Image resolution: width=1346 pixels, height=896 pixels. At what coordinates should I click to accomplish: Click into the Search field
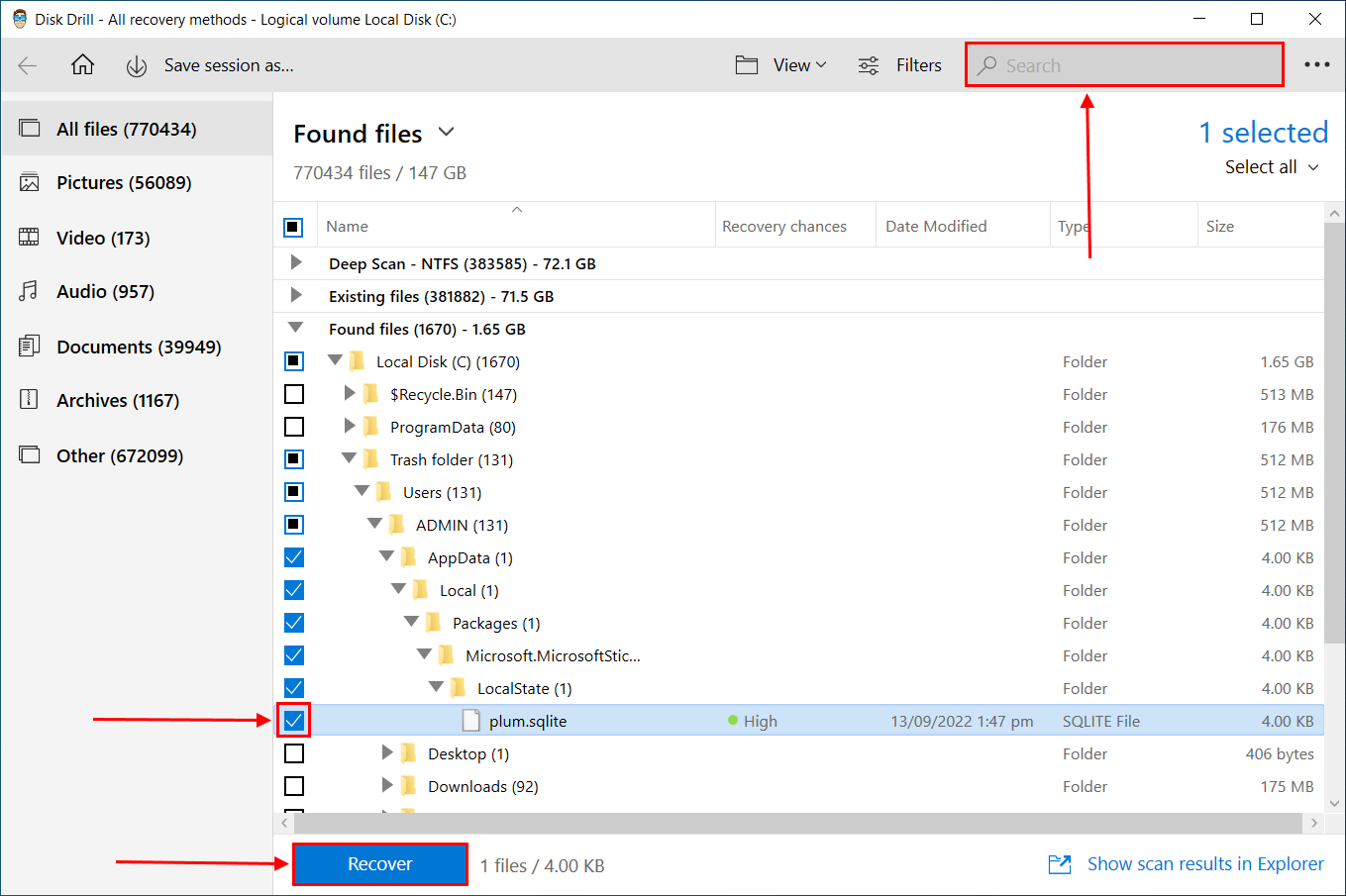1124,65
